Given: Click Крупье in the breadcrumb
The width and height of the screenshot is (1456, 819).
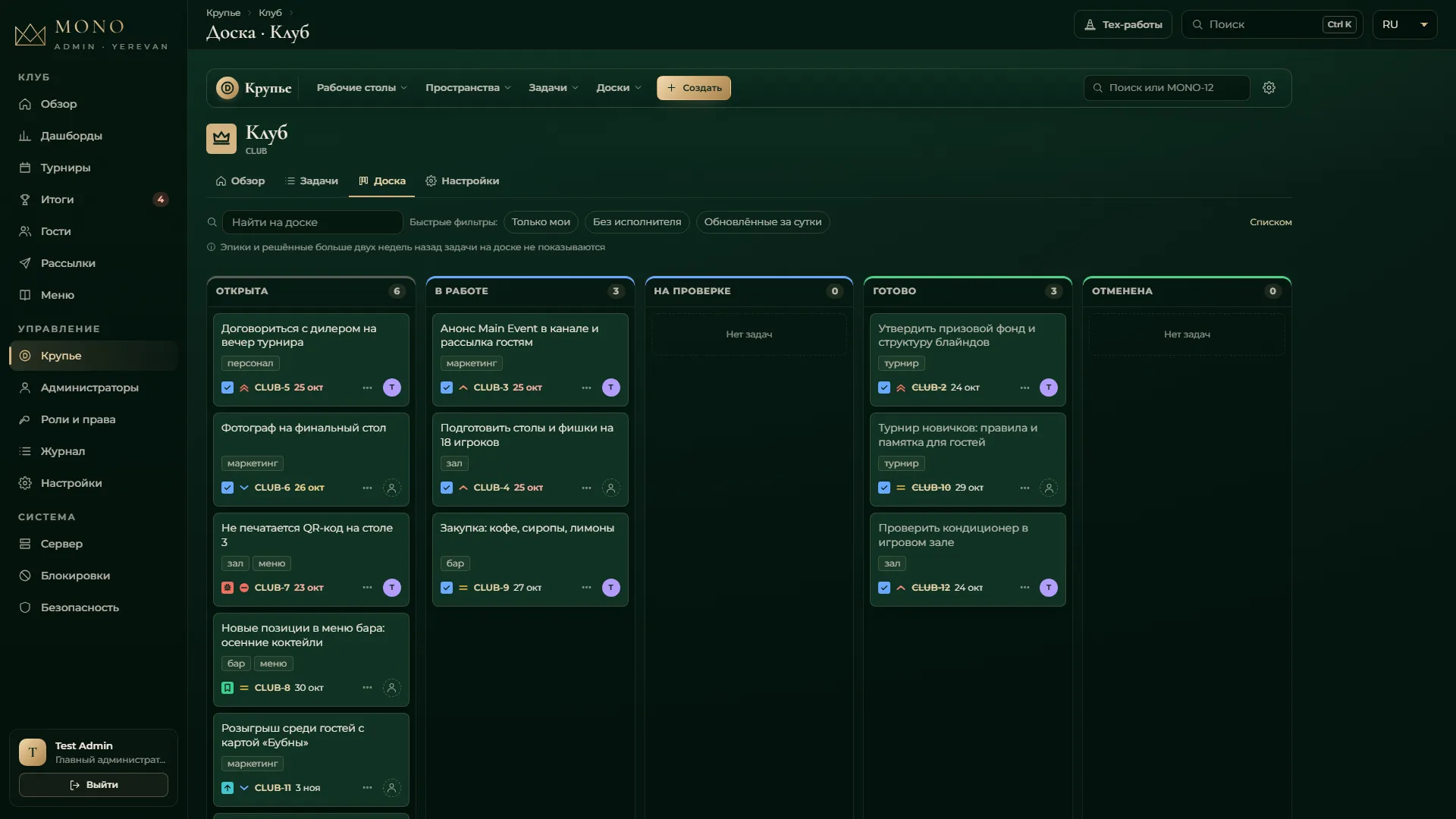Looking at the screenshot, I should coord(223,13).
